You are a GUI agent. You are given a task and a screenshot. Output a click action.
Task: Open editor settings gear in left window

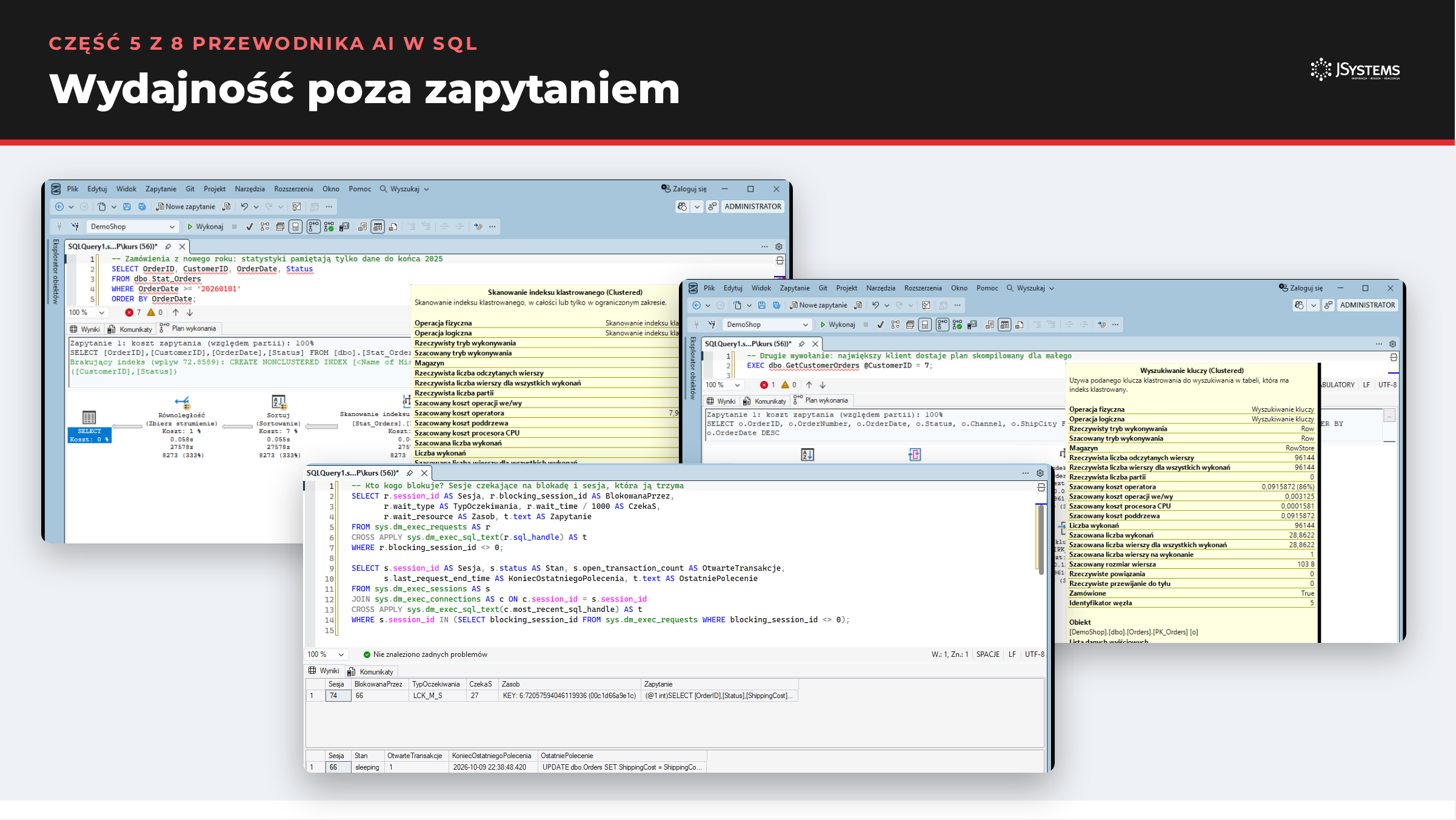(x=779, y=247)
